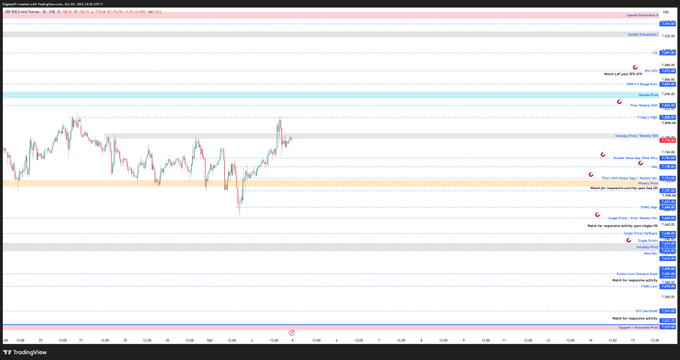Click the magnet icon above Prior Weekly VAH

[619, 102]
